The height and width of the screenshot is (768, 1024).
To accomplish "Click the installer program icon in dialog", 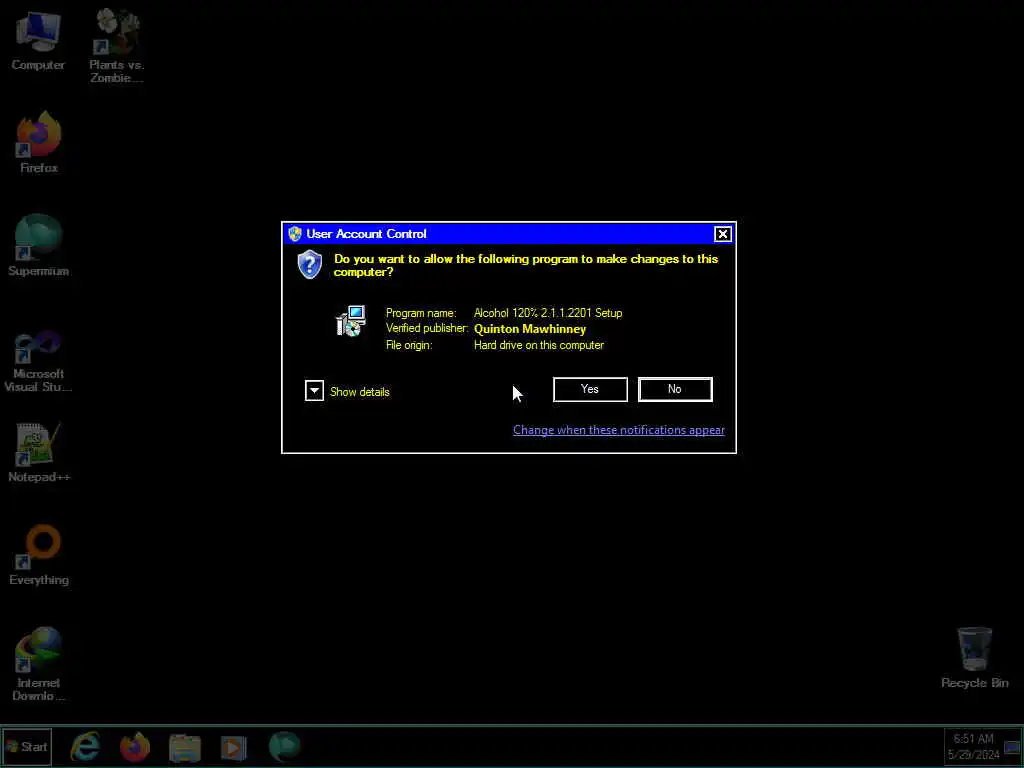I will [x=351, y=321].
